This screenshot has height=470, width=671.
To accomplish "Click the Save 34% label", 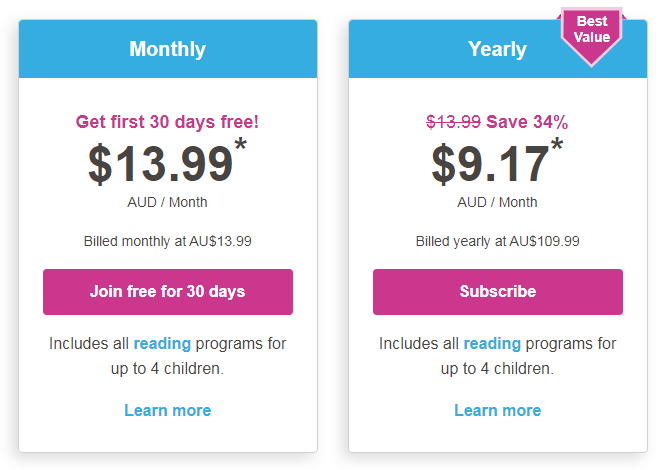I will 527,122.
